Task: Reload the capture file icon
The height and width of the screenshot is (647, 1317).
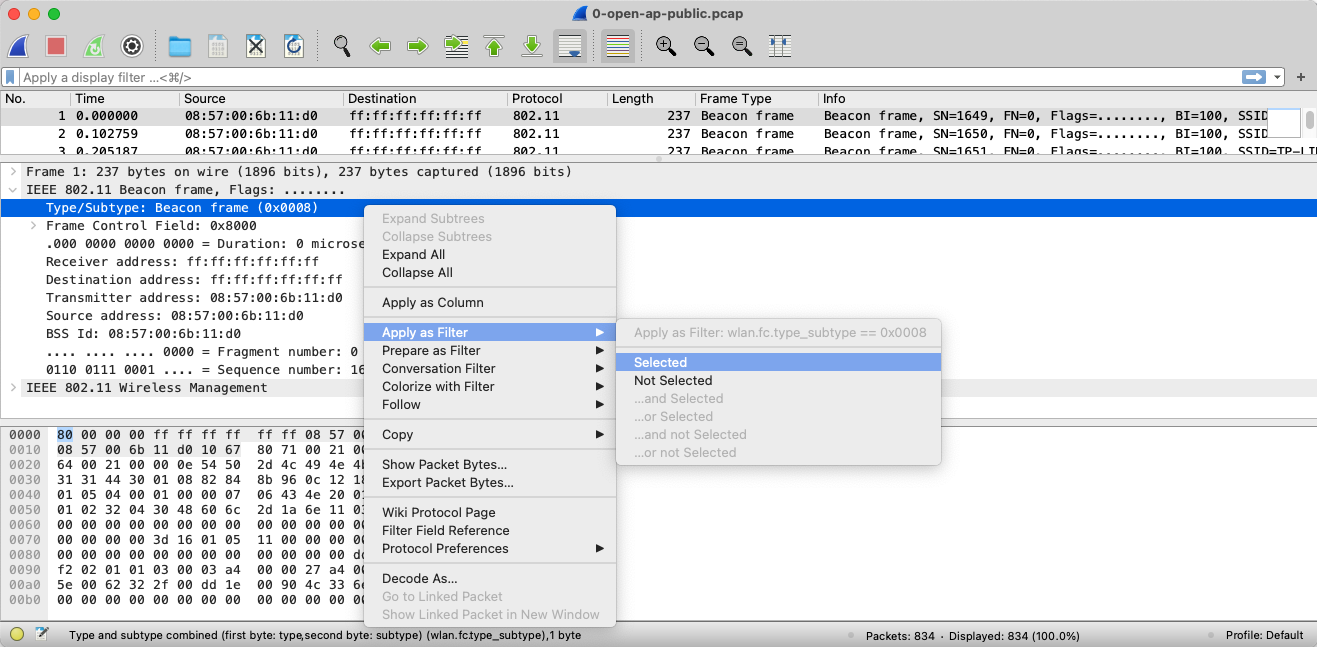Action: [294, 46]
